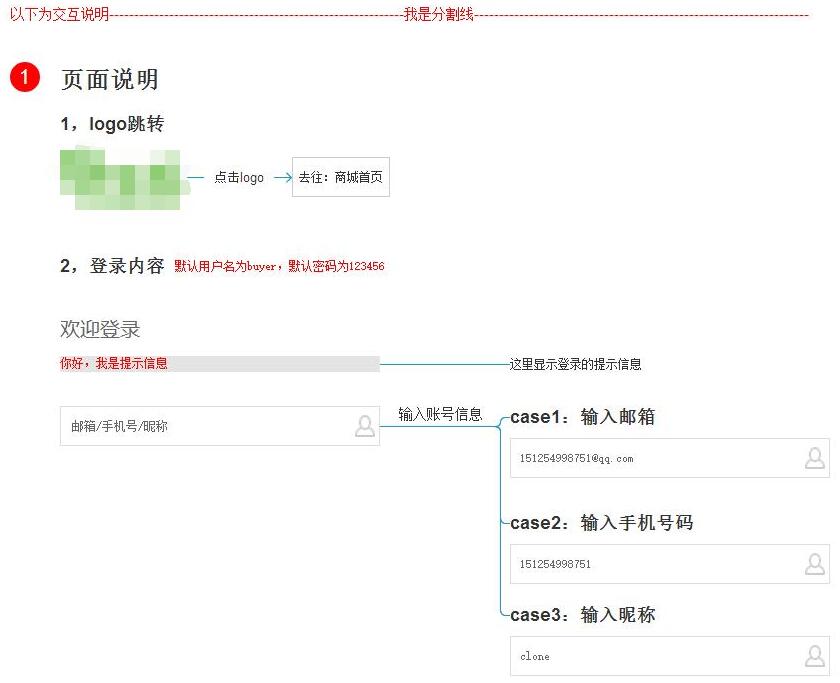
Task: Click the 我是分割线 divider text
Action: [x=438, y=14]
